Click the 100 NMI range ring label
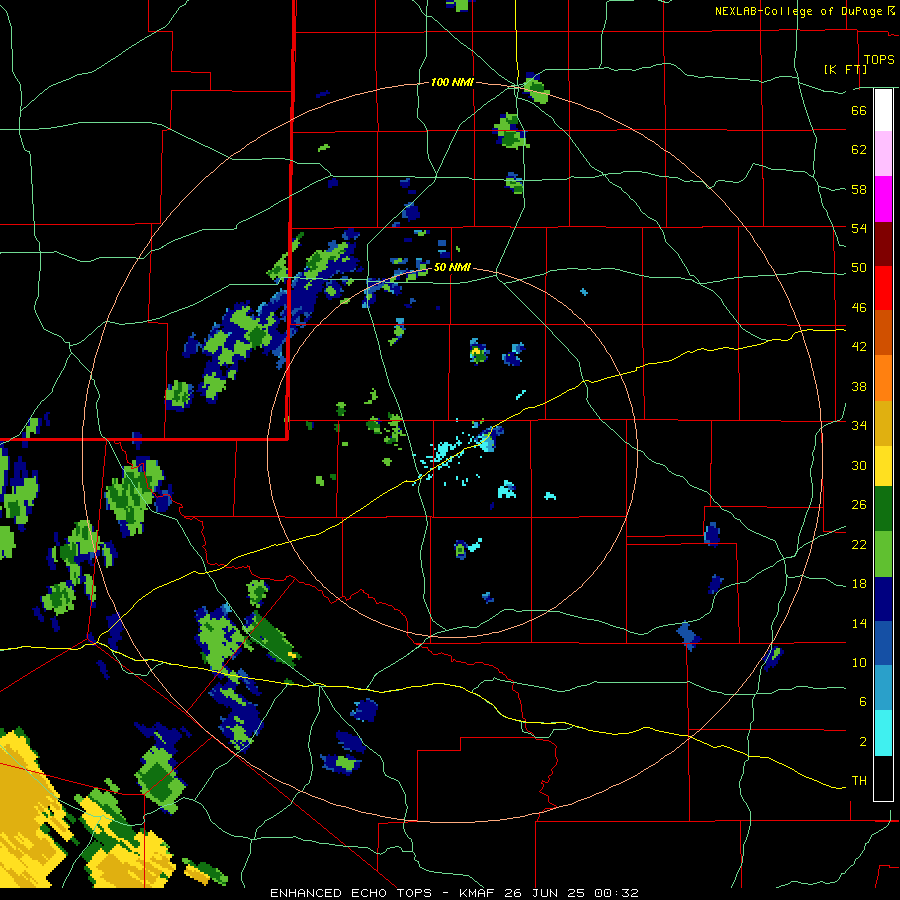This screenshot has height=900, width=900. pos(452,82)
